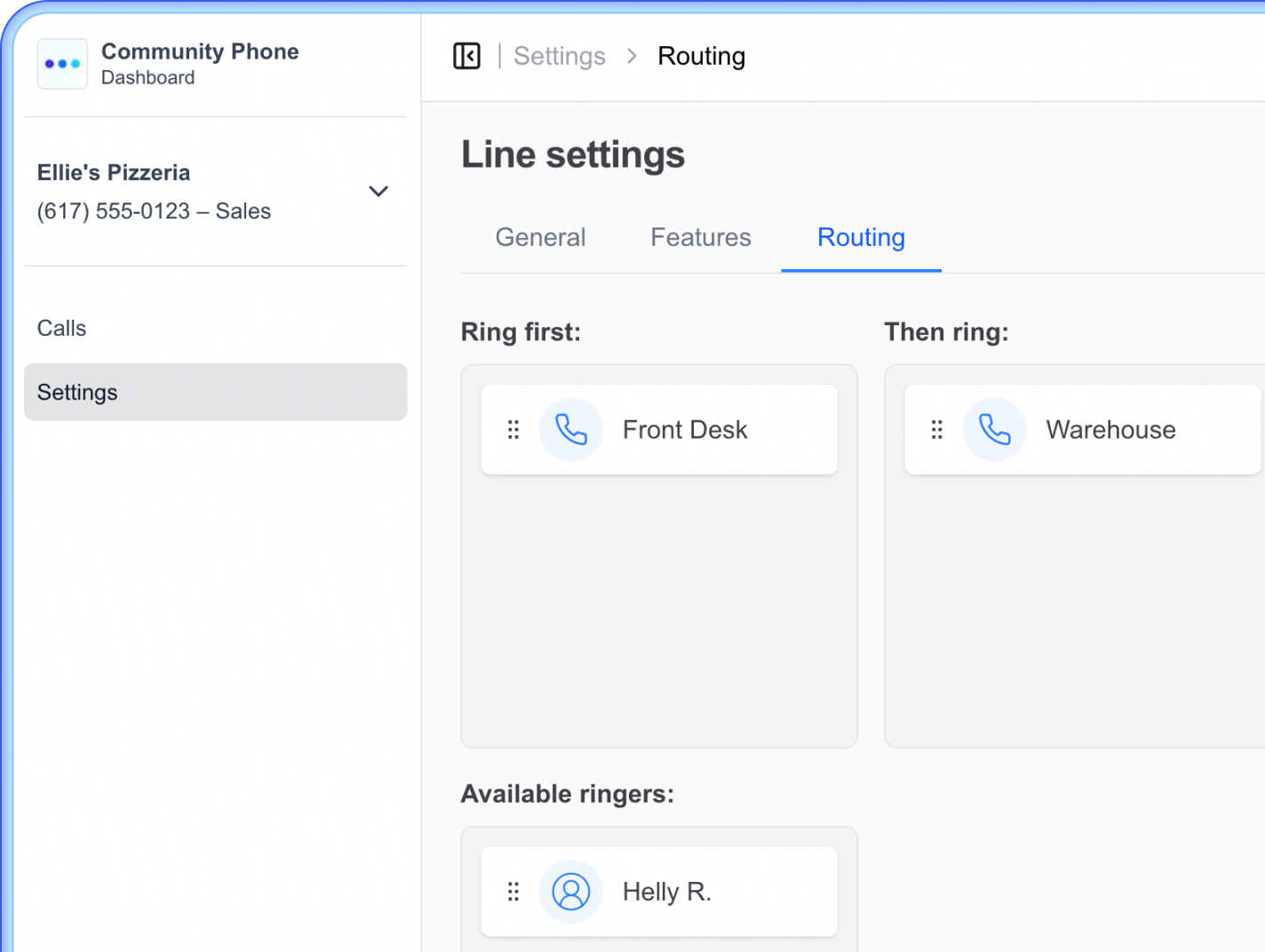Click the Front Desk phone icon

(x=571, y=430)
